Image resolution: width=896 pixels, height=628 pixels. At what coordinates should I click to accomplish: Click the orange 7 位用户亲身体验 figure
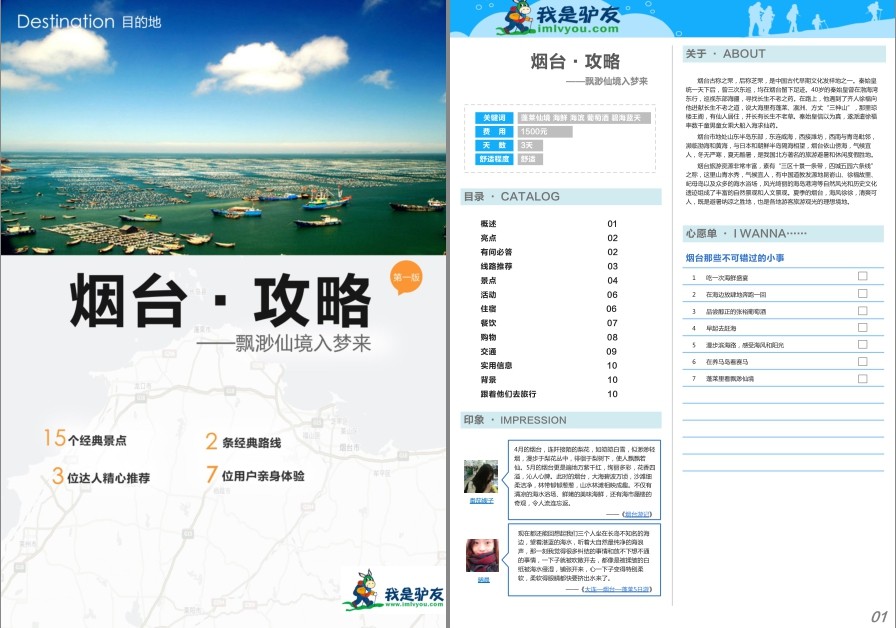[255, 475]
